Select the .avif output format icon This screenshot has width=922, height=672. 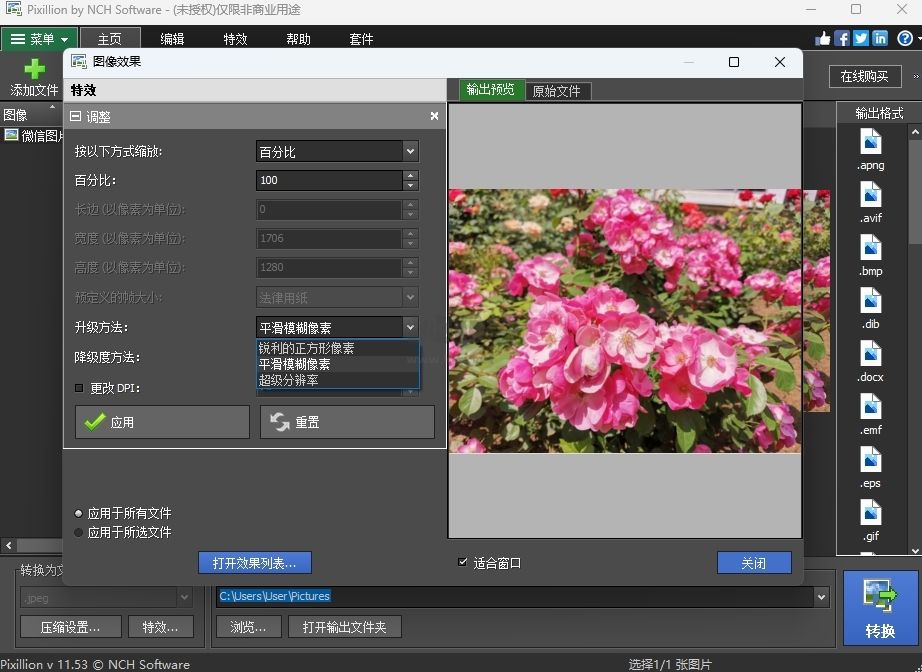click(870, 194)
